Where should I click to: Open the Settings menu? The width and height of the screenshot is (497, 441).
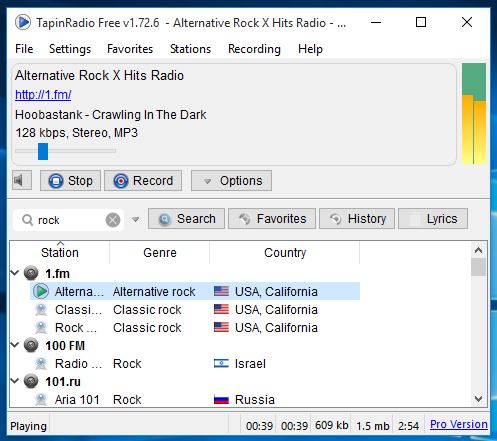(70, 49)
